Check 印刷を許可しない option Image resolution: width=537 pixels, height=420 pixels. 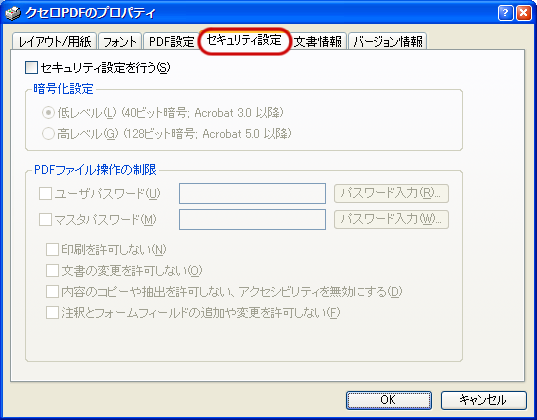[52, 249]
